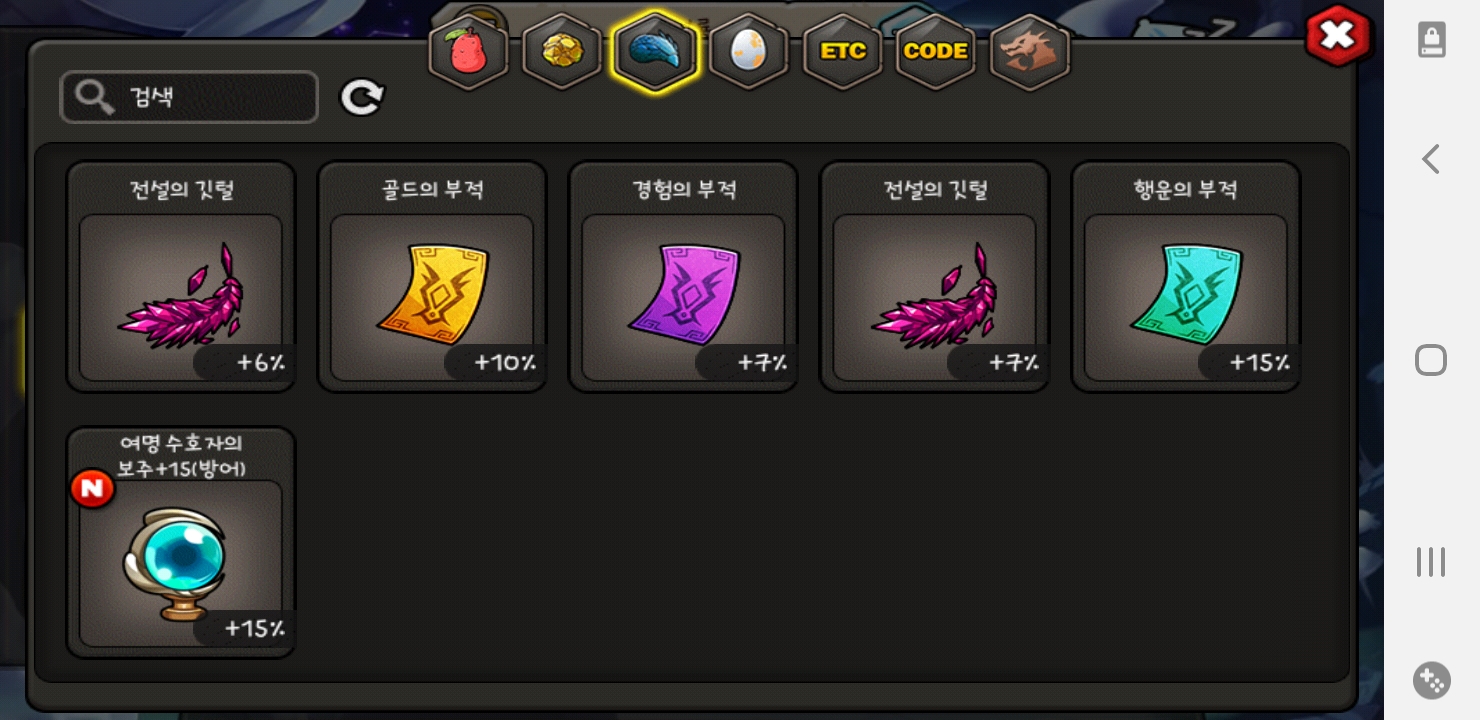
Task: Open the game tools controller icon
Action: click(1432, 680)
